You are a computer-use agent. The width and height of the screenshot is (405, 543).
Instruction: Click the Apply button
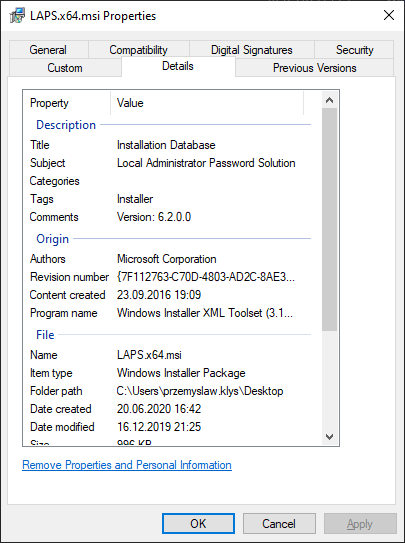coord(360,524)
